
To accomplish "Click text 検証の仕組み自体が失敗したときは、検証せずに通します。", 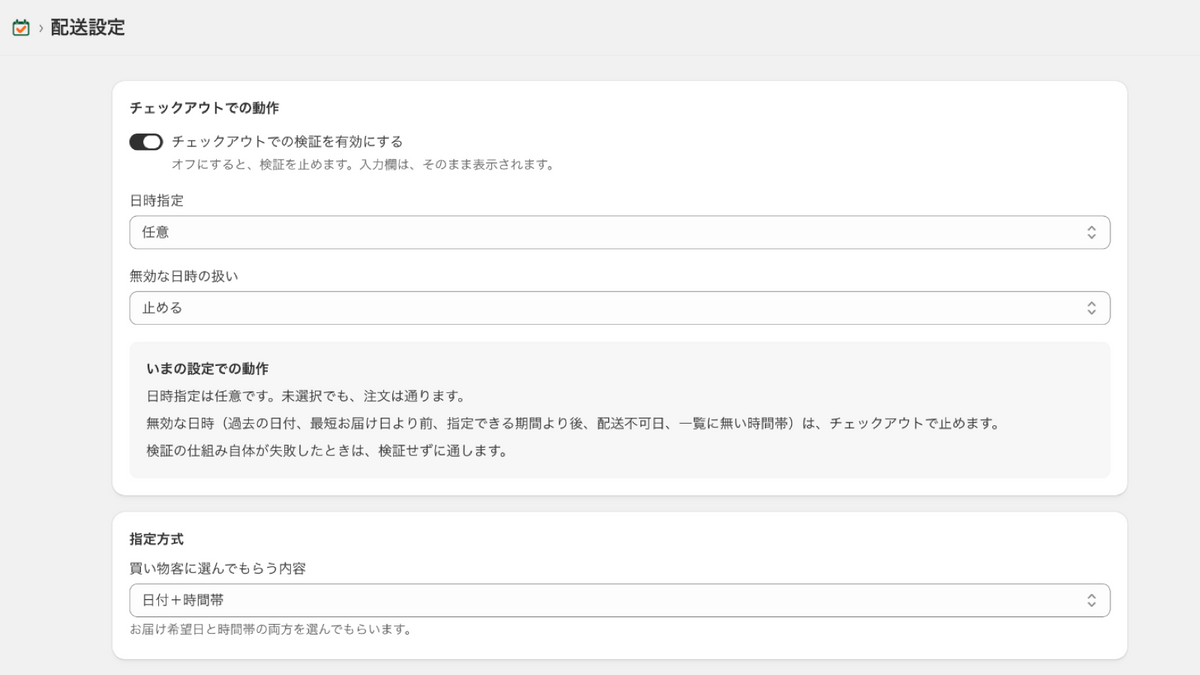I will [327, 450].
